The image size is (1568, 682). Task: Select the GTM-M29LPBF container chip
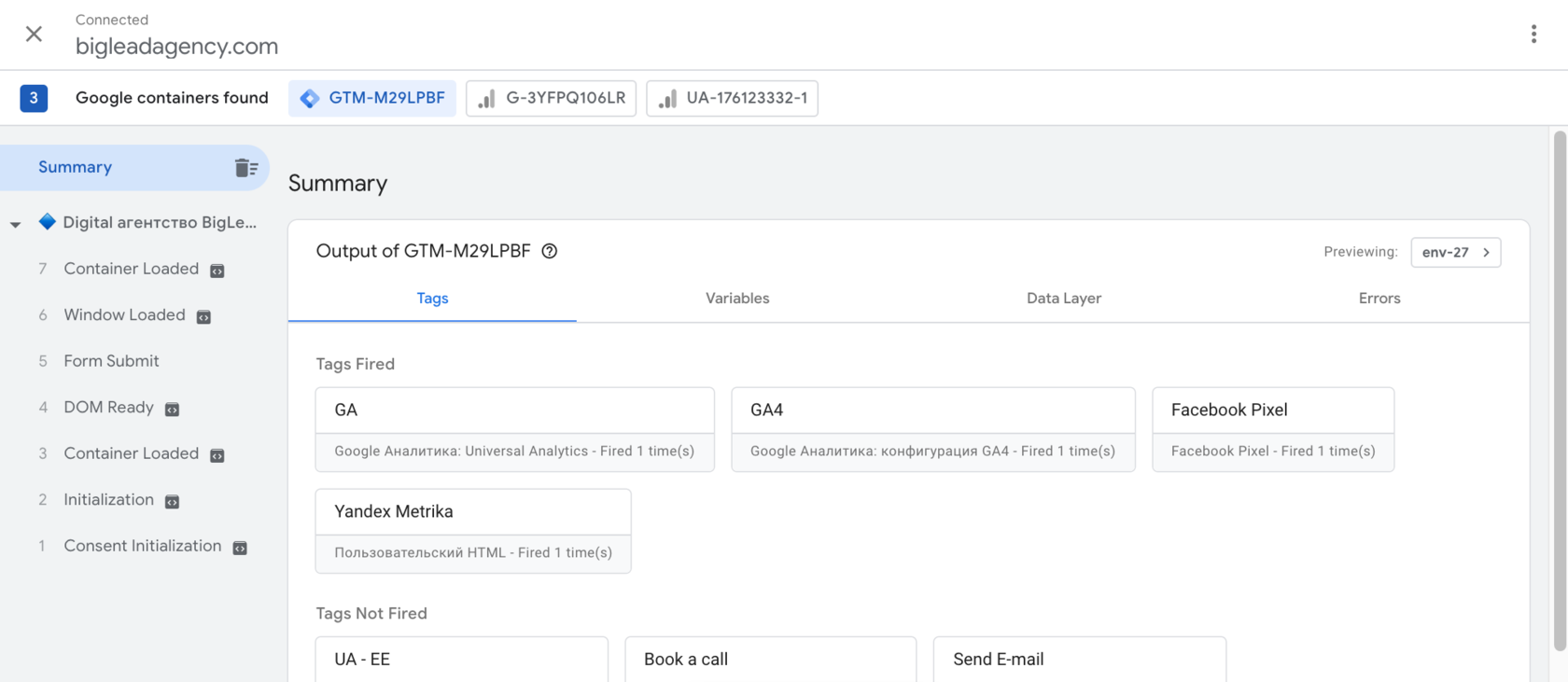coord(372,98)
